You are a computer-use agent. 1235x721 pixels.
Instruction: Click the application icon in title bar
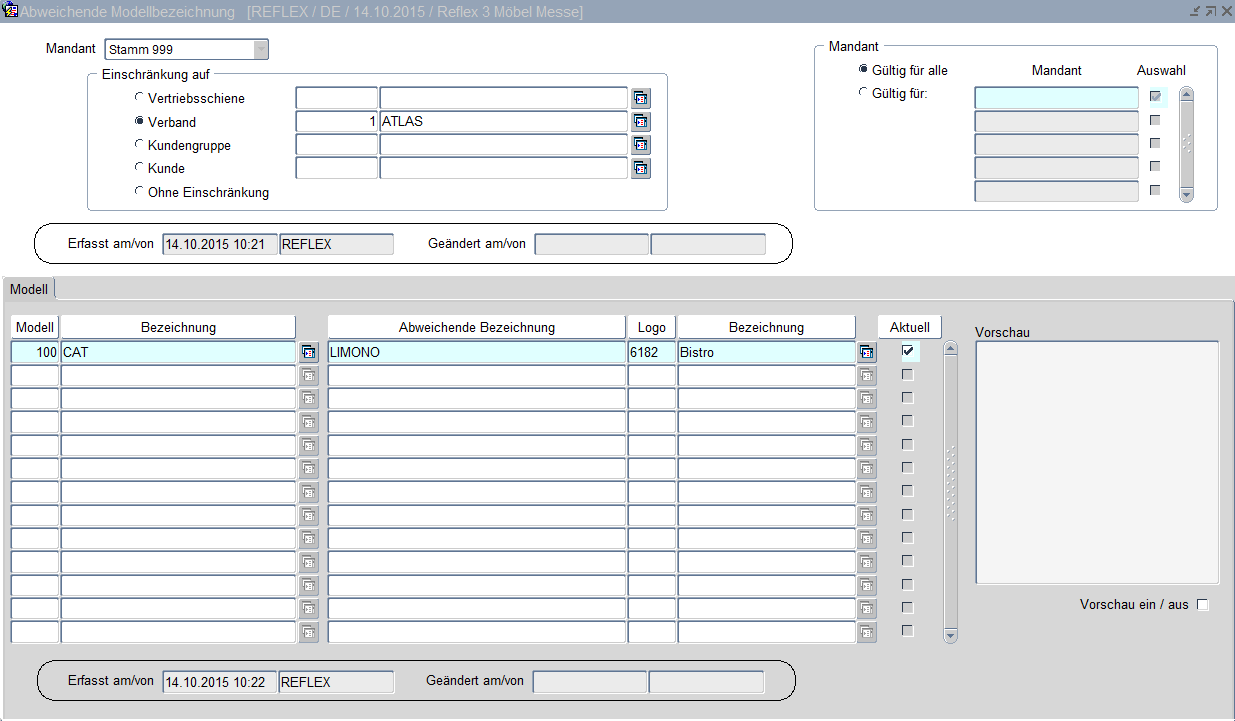11,12
